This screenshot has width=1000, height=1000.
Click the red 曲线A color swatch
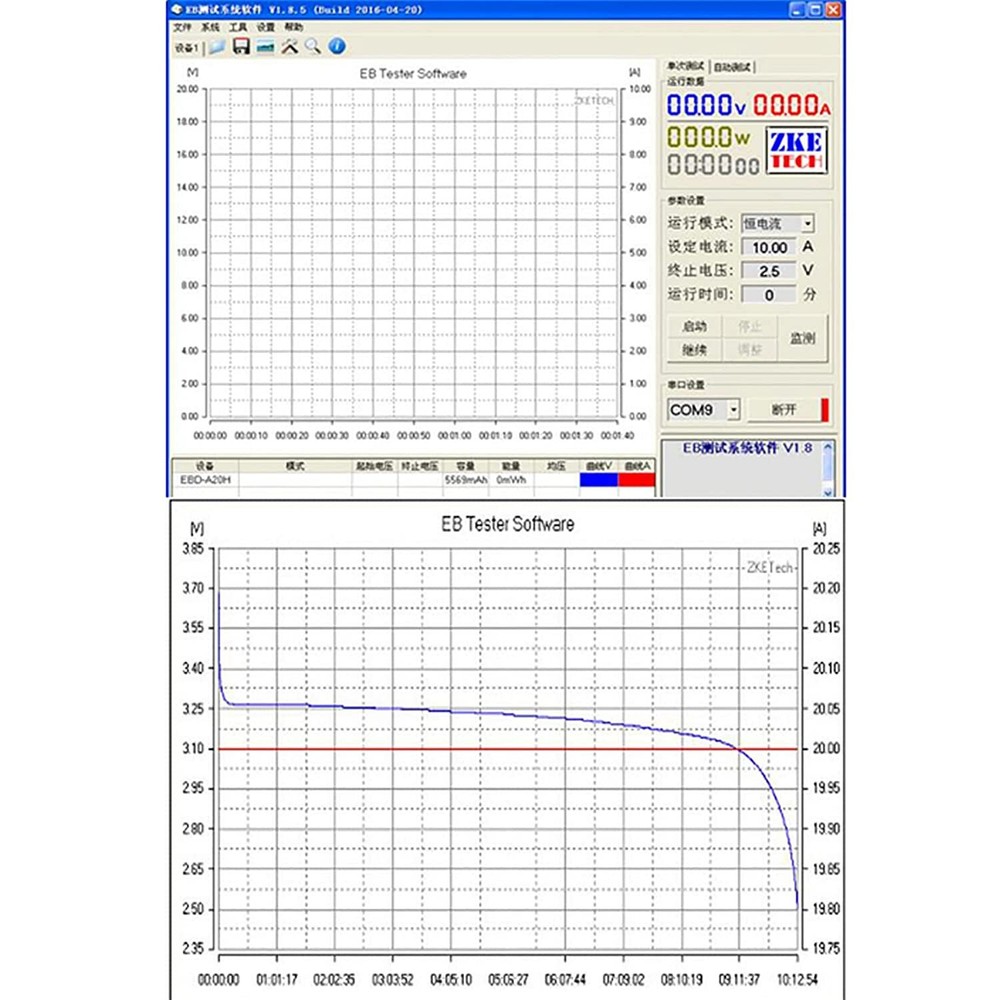636,480
